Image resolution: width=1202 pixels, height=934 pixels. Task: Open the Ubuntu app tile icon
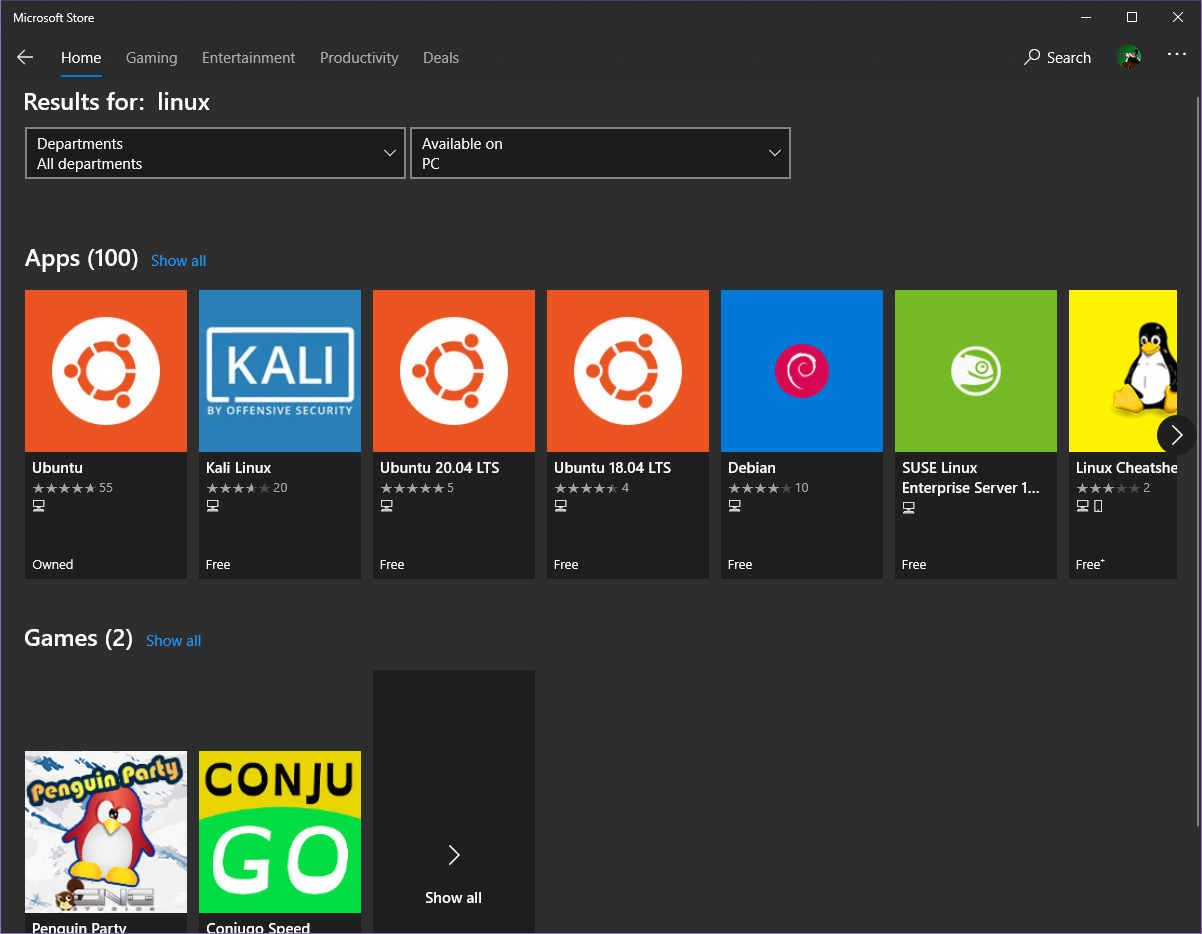(106, 371)
